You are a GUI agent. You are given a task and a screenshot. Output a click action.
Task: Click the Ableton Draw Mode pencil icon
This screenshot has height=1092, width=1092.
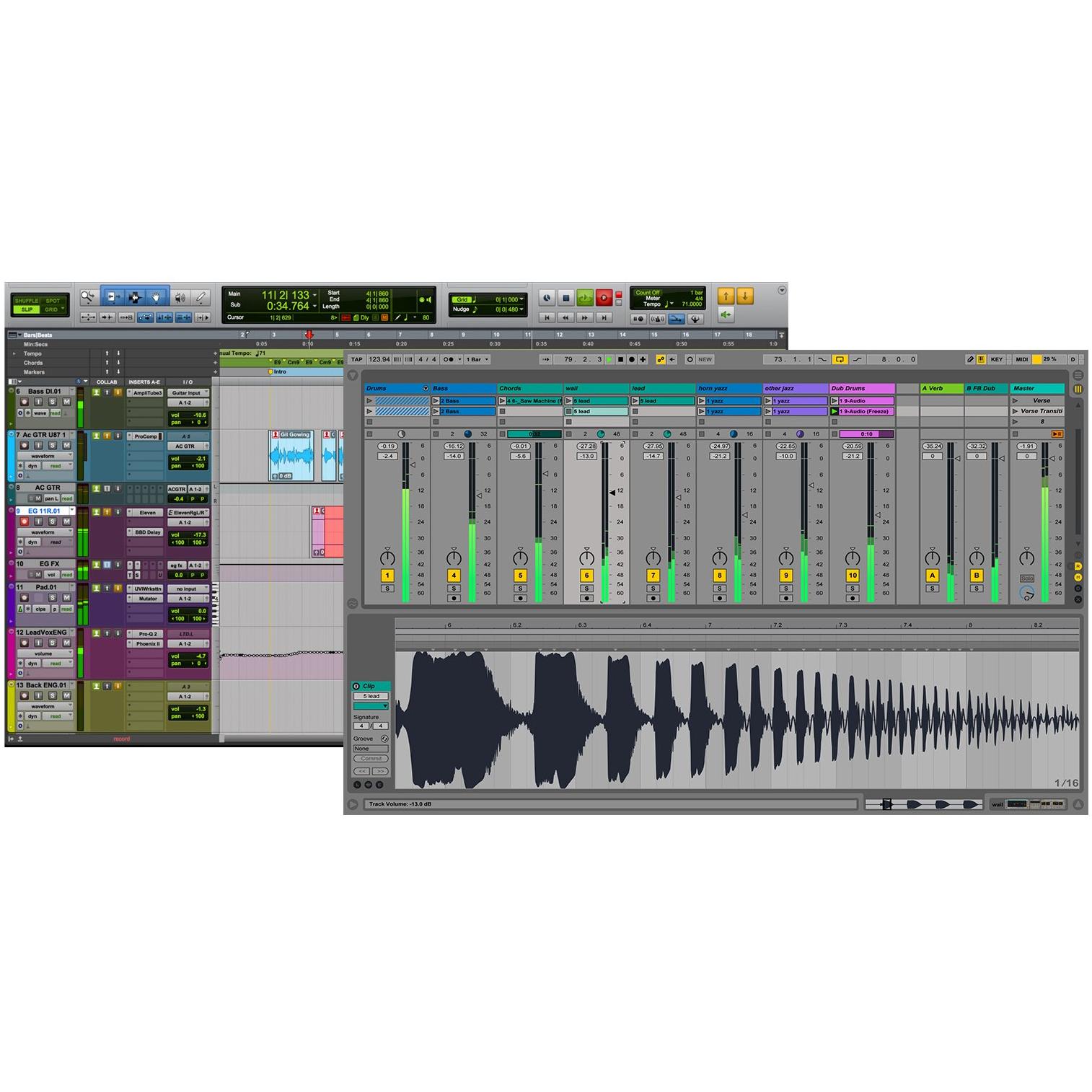(x=971, y=359)
